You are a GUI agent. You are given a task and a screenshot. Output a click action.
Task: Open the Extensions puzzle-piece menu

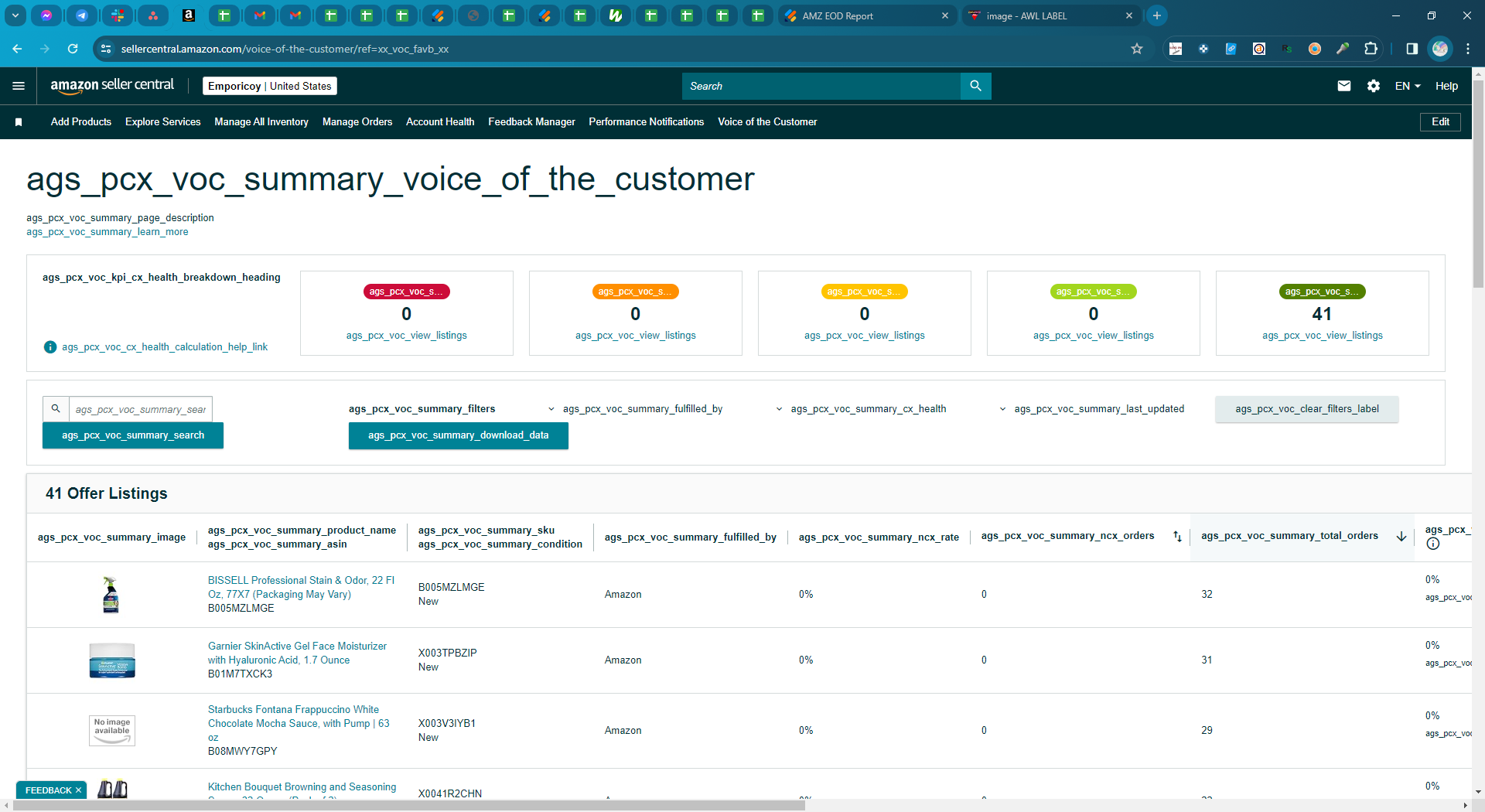pos(1371,49)
